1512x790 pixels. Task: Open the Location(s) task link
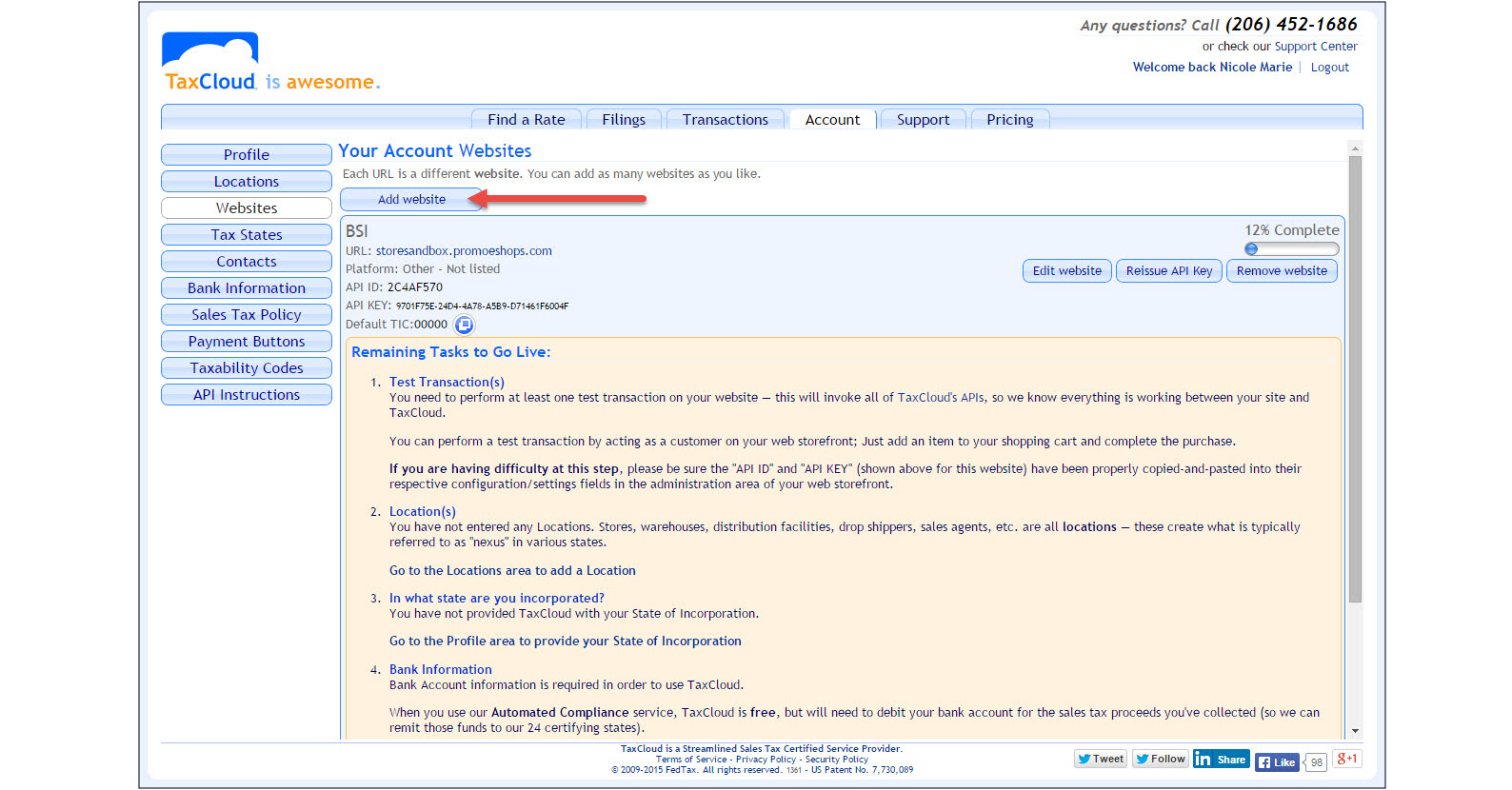(423, 511)
